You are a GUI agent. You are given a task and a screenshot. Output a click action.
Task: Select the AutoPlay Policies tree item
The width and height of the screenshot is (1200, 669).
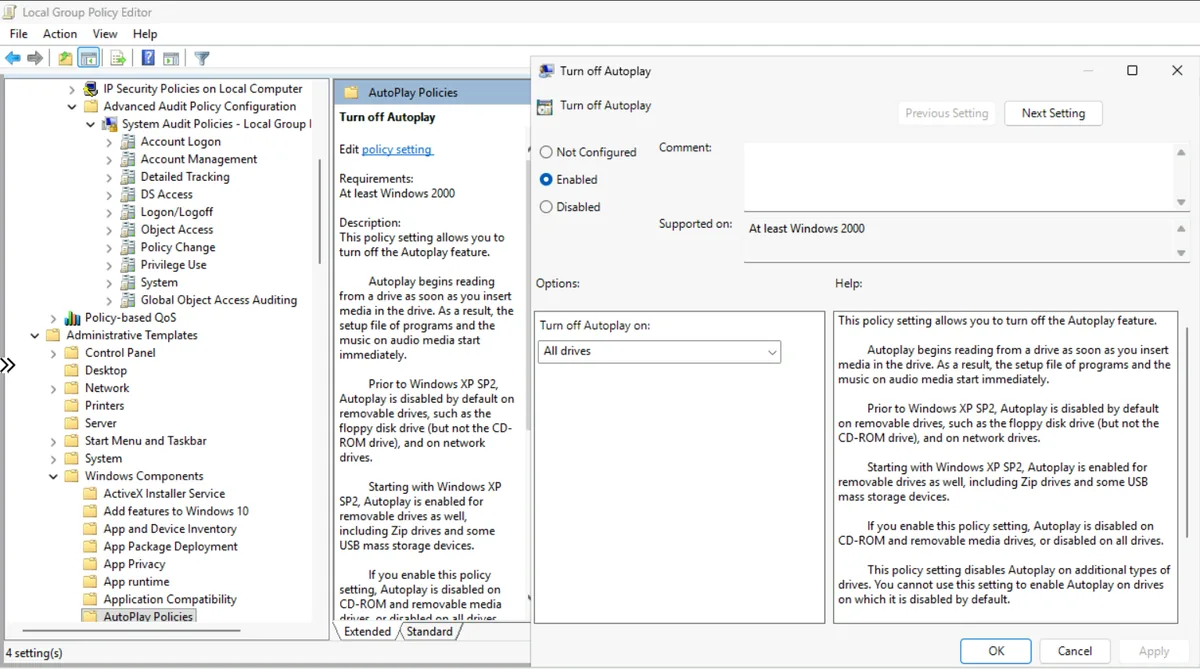click(148, 617)
